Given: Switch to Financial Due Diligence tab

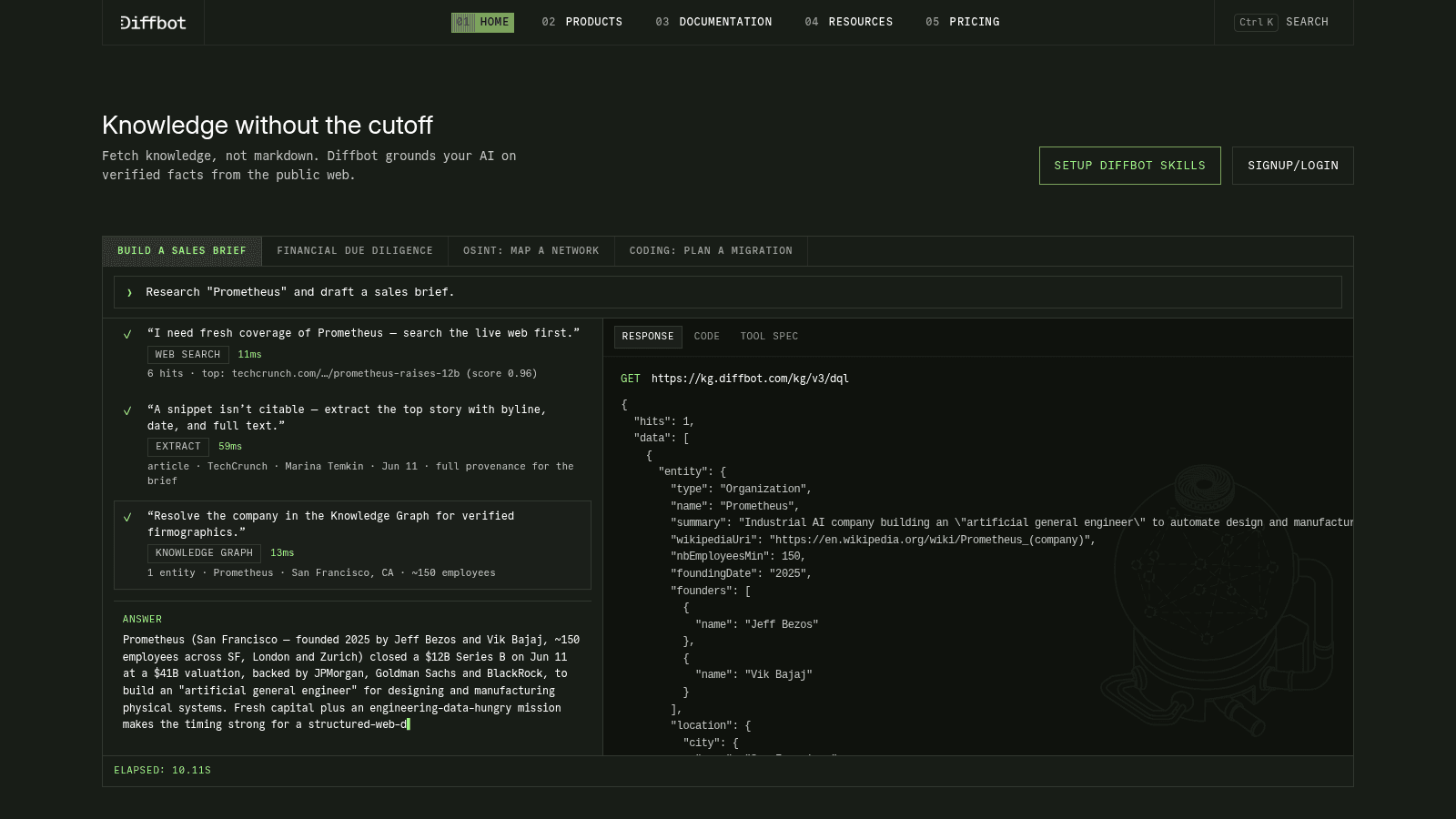Looking at the screenshot, I should click(355, 251).
